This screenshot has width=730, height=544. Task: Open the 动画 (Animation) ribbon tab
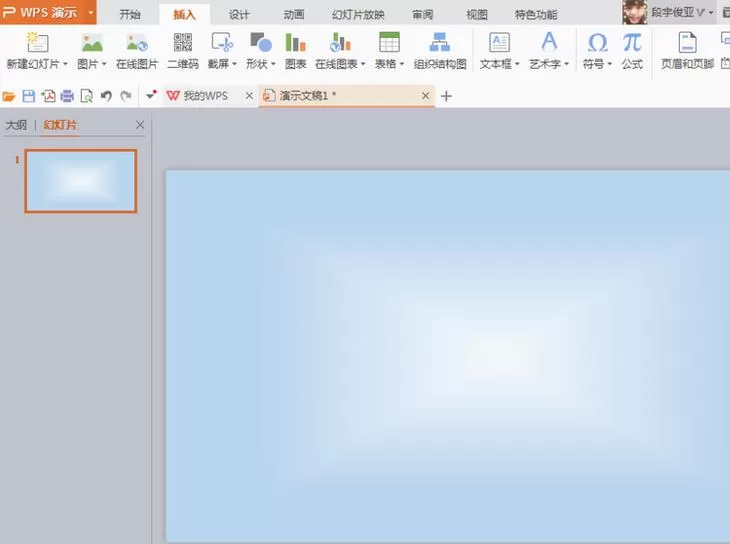(x=294, y=14)
